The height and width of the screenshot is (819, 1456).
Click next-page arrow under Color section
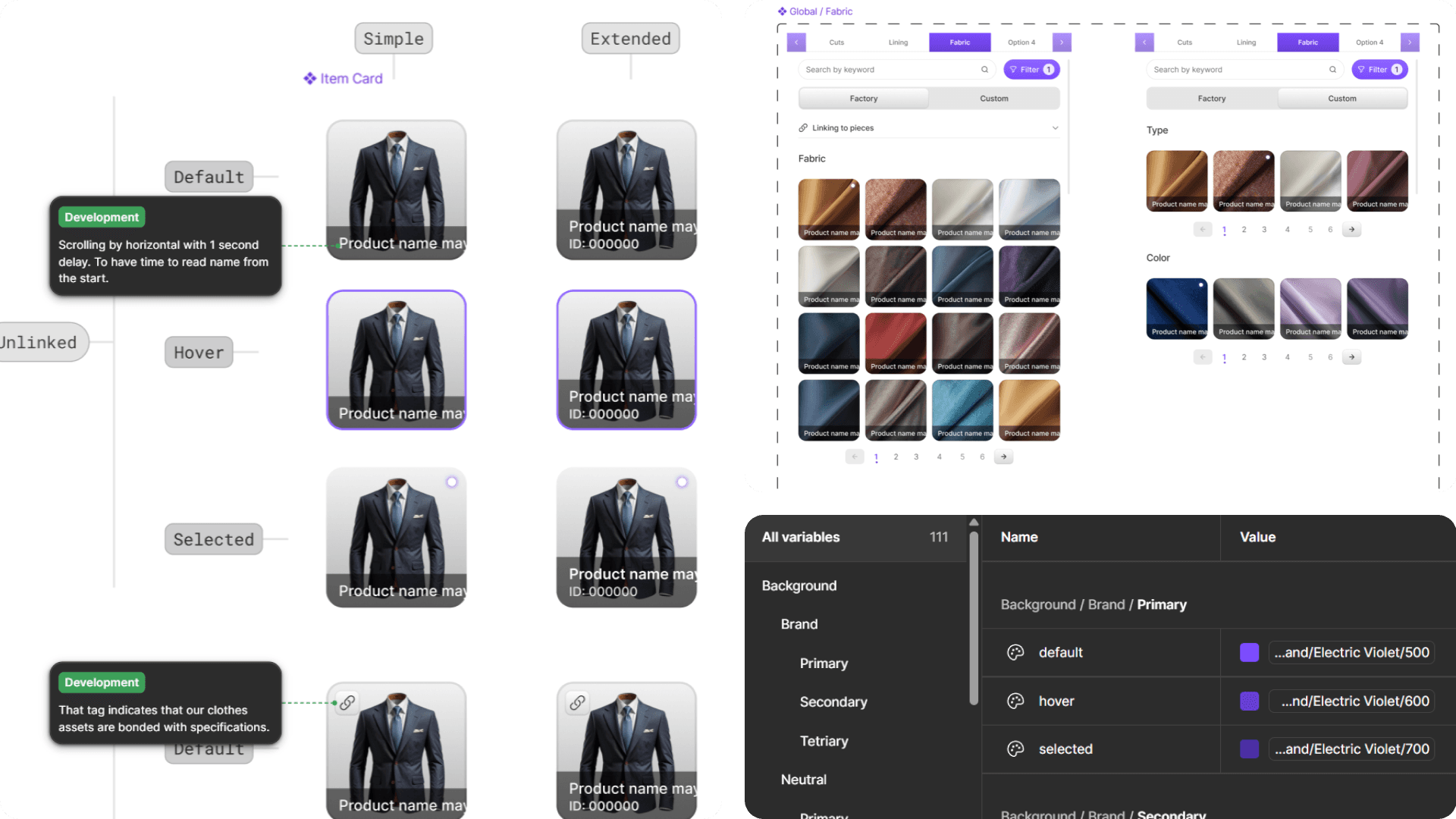(x=1351, y=357)
